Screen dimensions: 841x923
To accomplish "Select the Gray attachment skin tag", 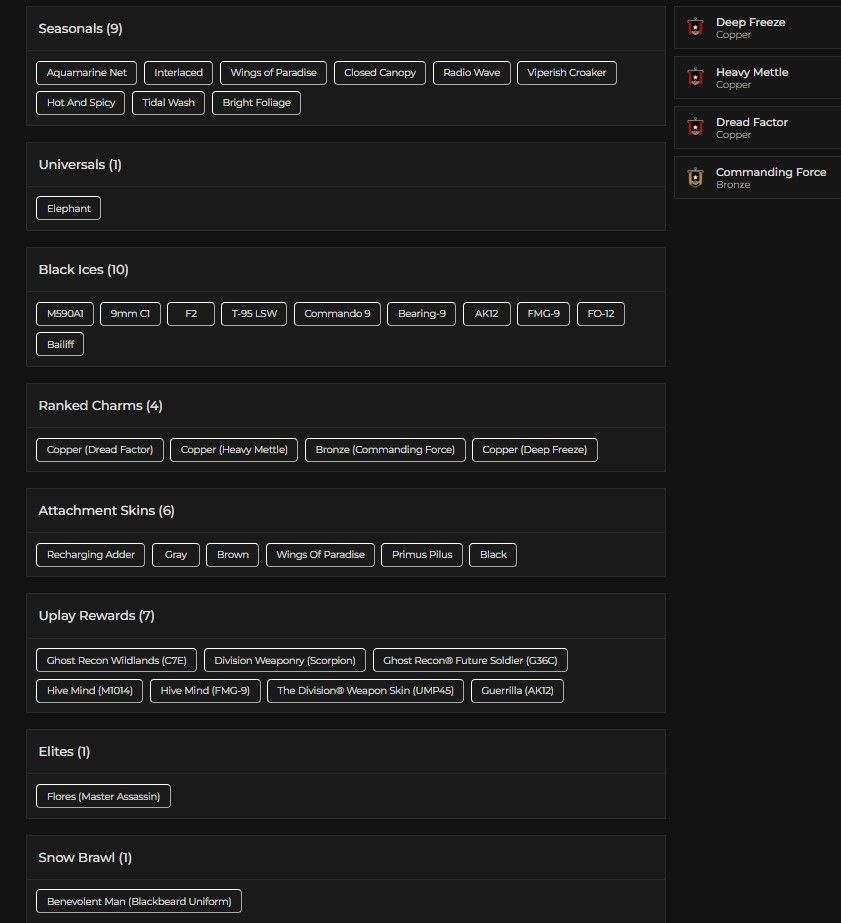I will [x=175, y=555].
